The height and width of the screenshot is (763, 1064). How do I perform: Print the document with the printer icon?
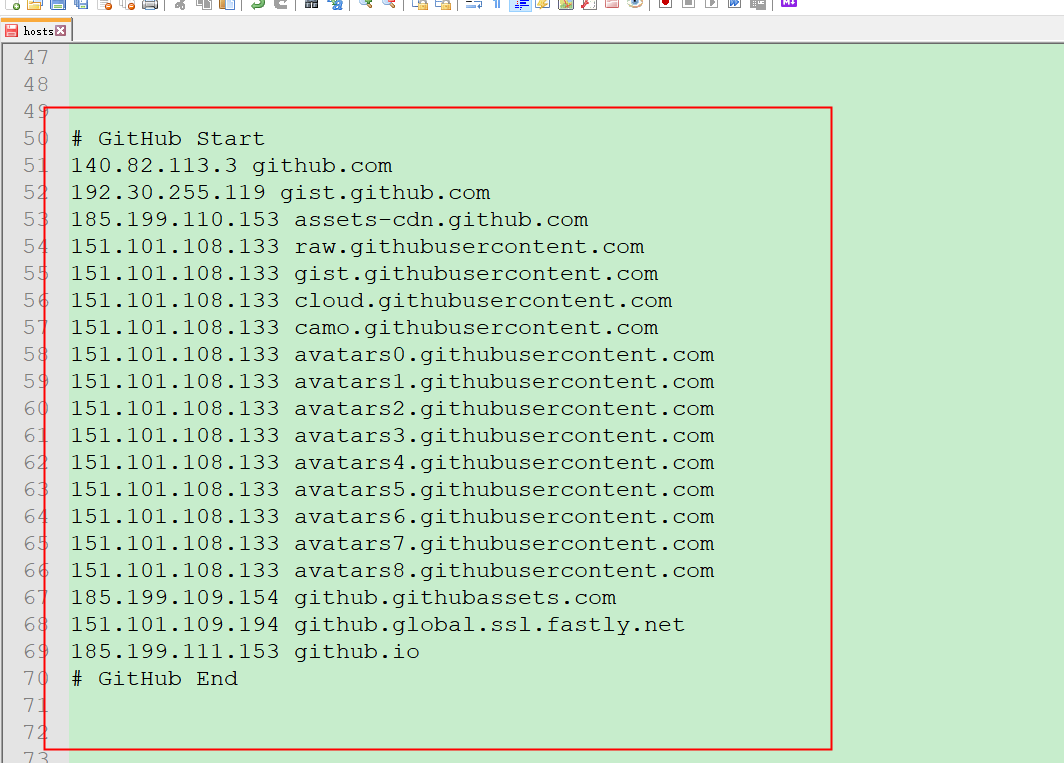(151, 3)
